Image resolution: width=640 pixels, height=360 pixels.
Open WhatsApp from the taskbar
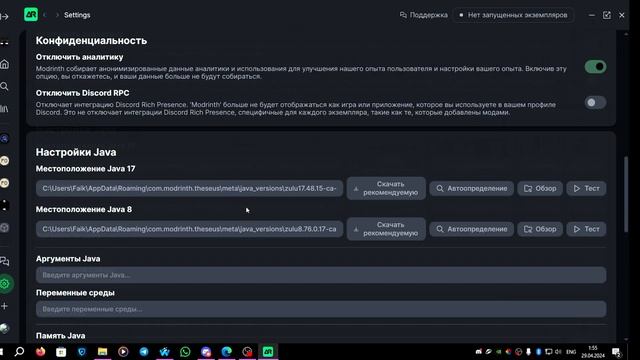point(185,351)
